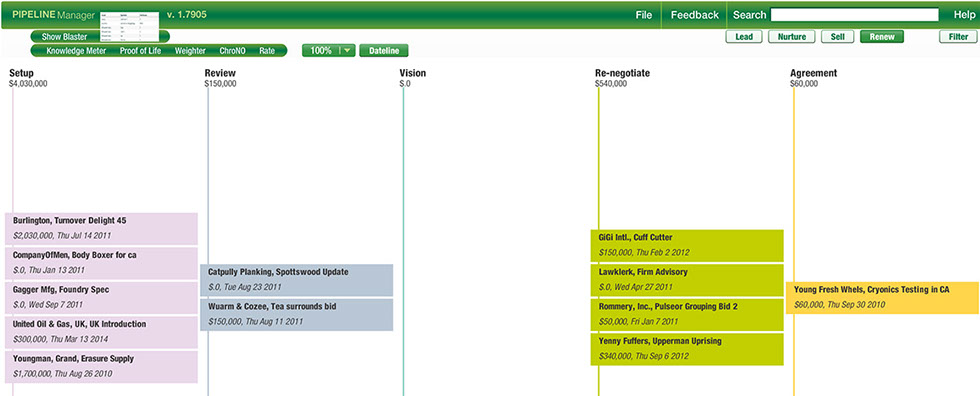The width and height of the screenshot is (980, 396).
Task: Click the Review stage heading
Action: tap(220, 73)
